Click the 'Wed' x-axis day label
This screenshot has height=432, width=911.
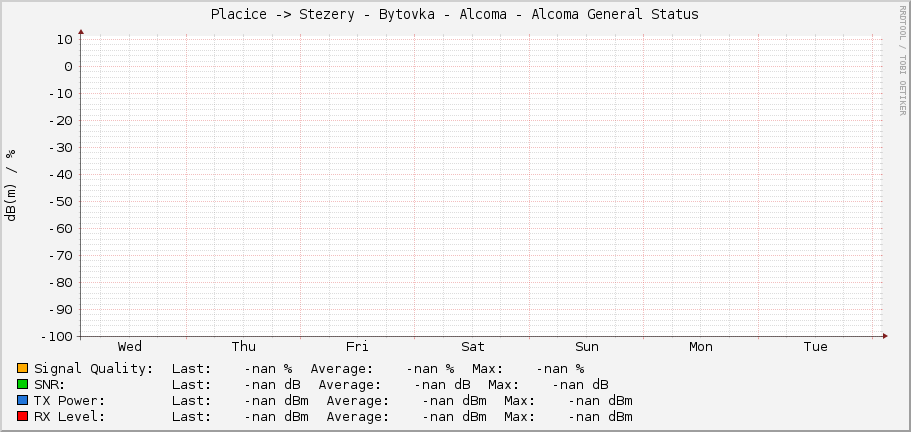[x=130, y=347]
